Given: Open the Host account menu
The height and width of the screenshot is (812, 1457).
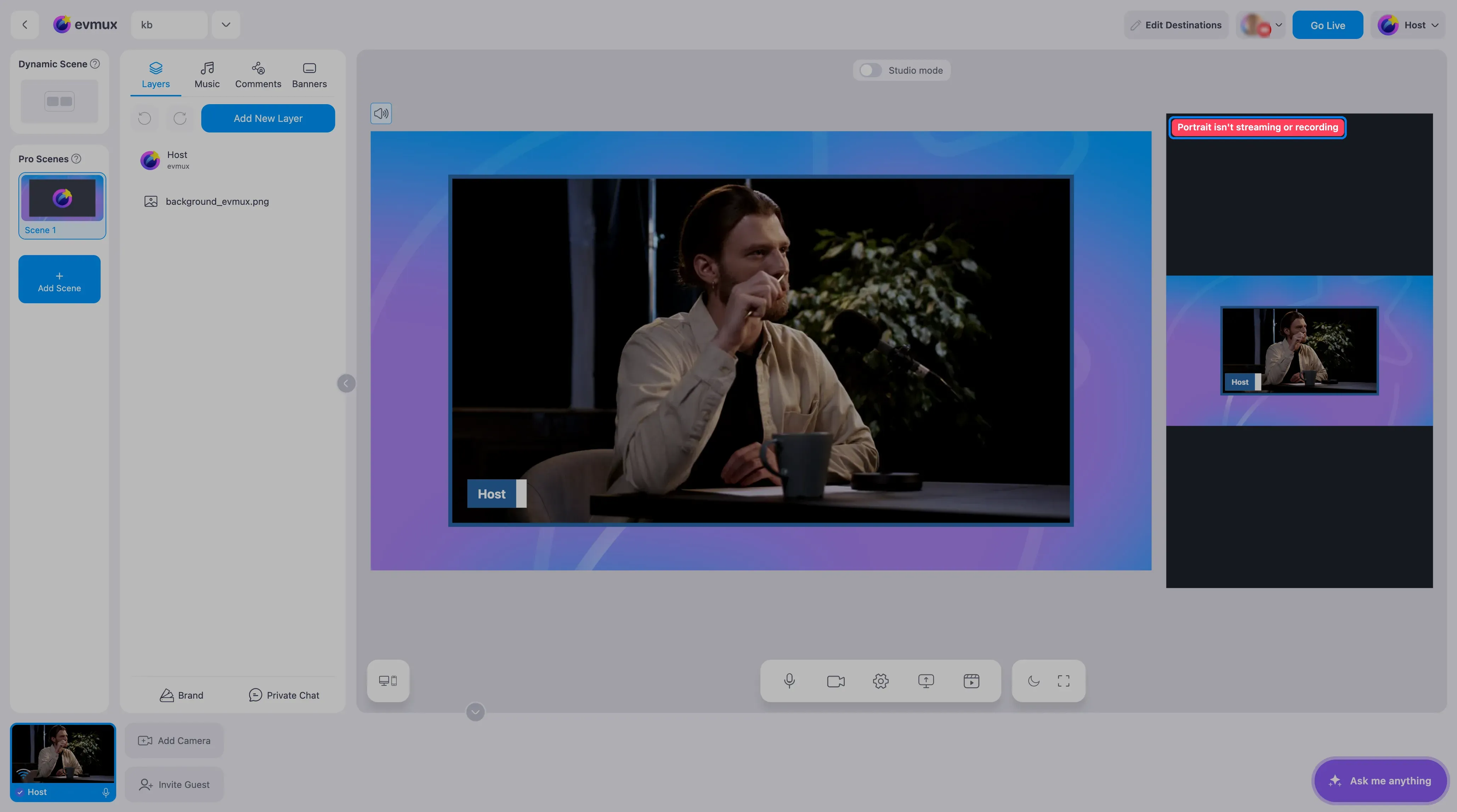Looking at the screenshot, I should click(x=1408, y=25).
